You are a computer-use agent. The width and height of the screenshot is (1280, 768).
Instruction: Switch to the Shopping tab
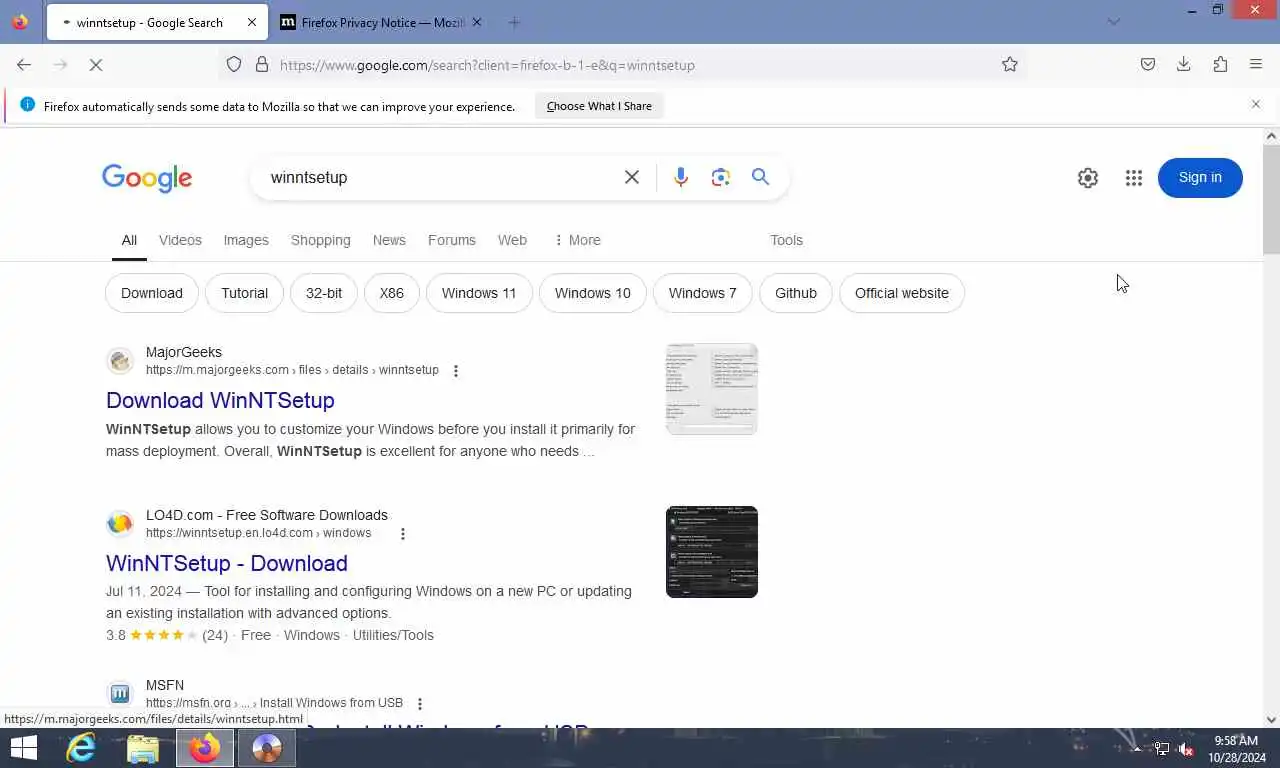(x=321, y=240)
